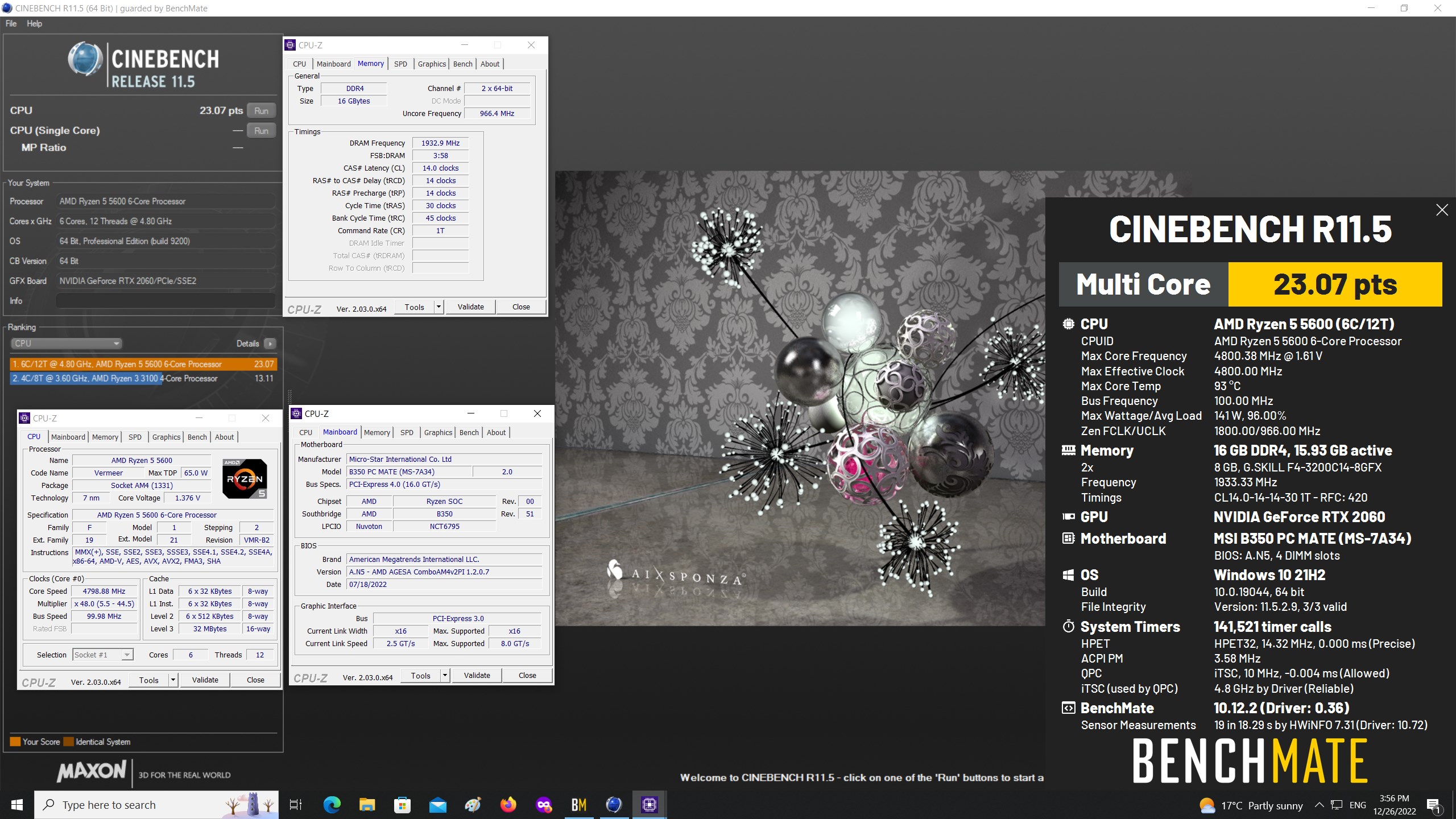Click Close in CPU window
This screenshot has width=1456, height=819.
(255, 680)
